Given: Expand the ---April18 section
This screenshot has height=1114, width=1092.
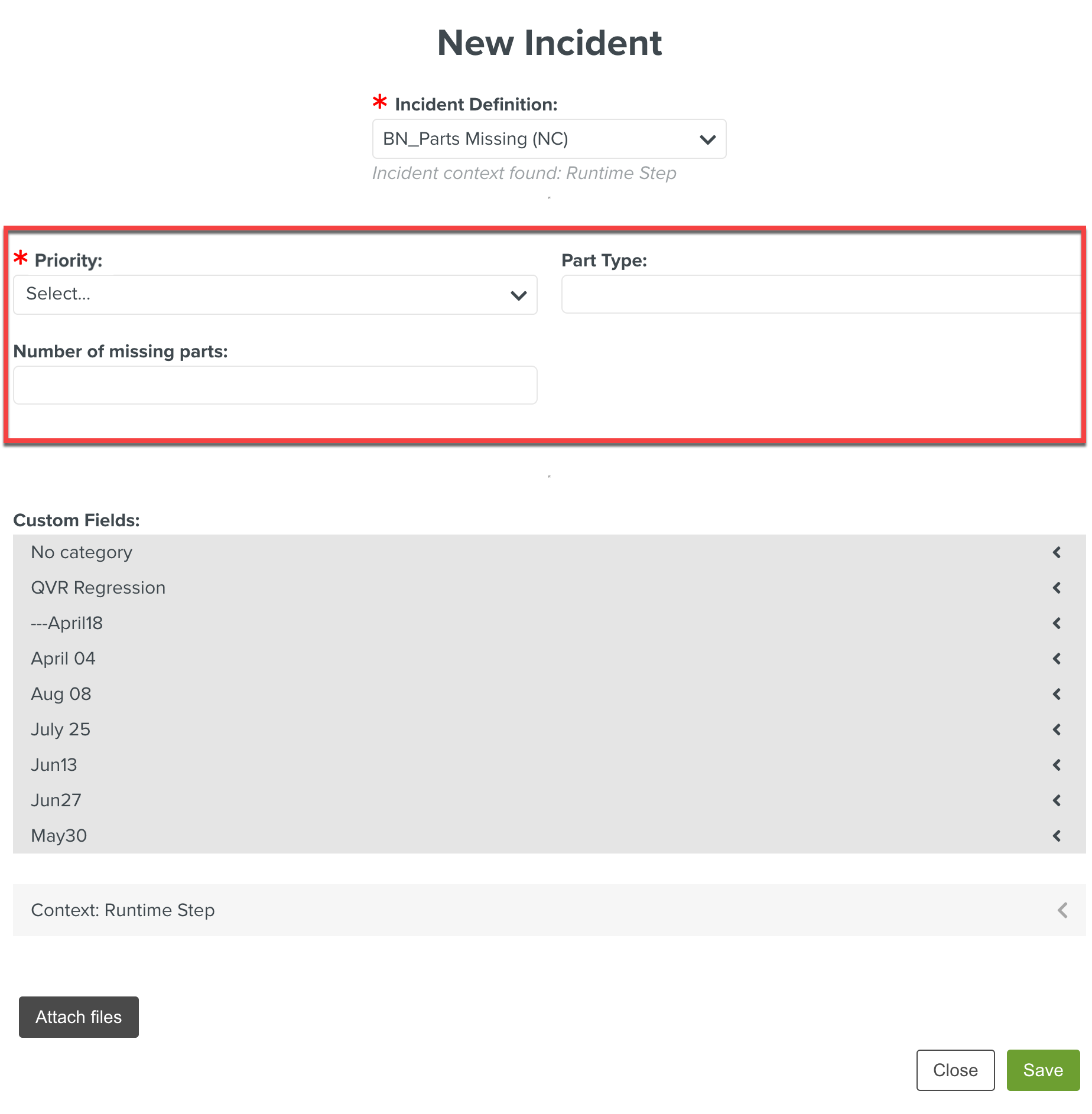Looking at the screenshot, I should coord(549,623).
